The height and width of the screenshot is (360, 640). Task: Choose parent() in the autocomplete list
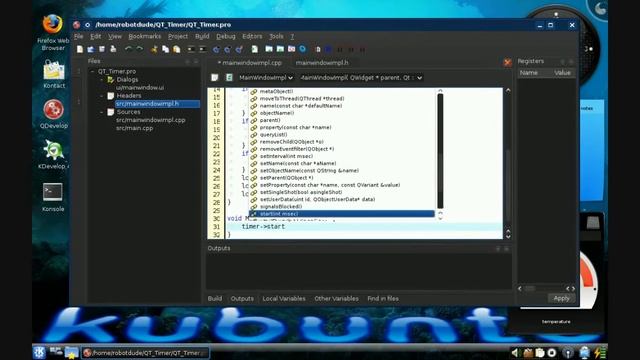click(x=270, y=120)
